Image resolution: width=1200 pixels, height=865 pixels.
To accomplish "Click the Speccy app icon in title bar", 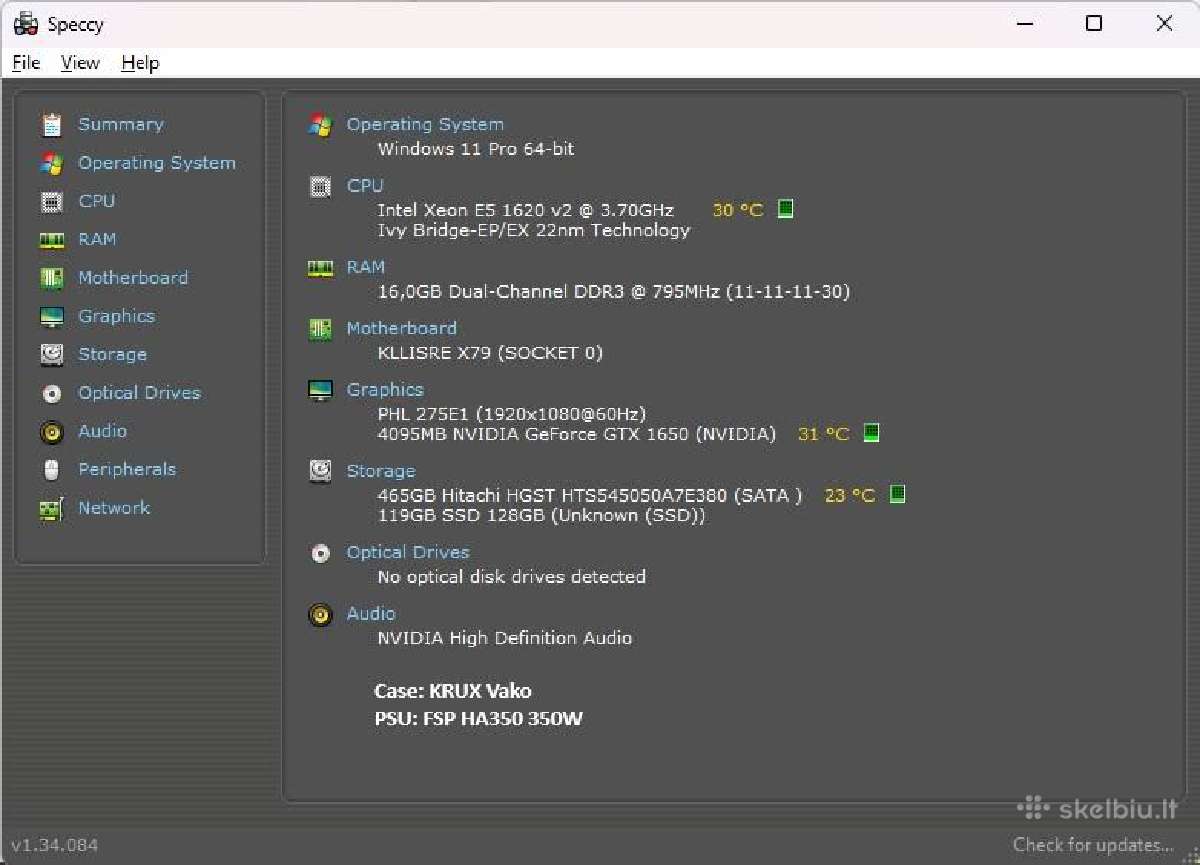I will tap(25, 24).
